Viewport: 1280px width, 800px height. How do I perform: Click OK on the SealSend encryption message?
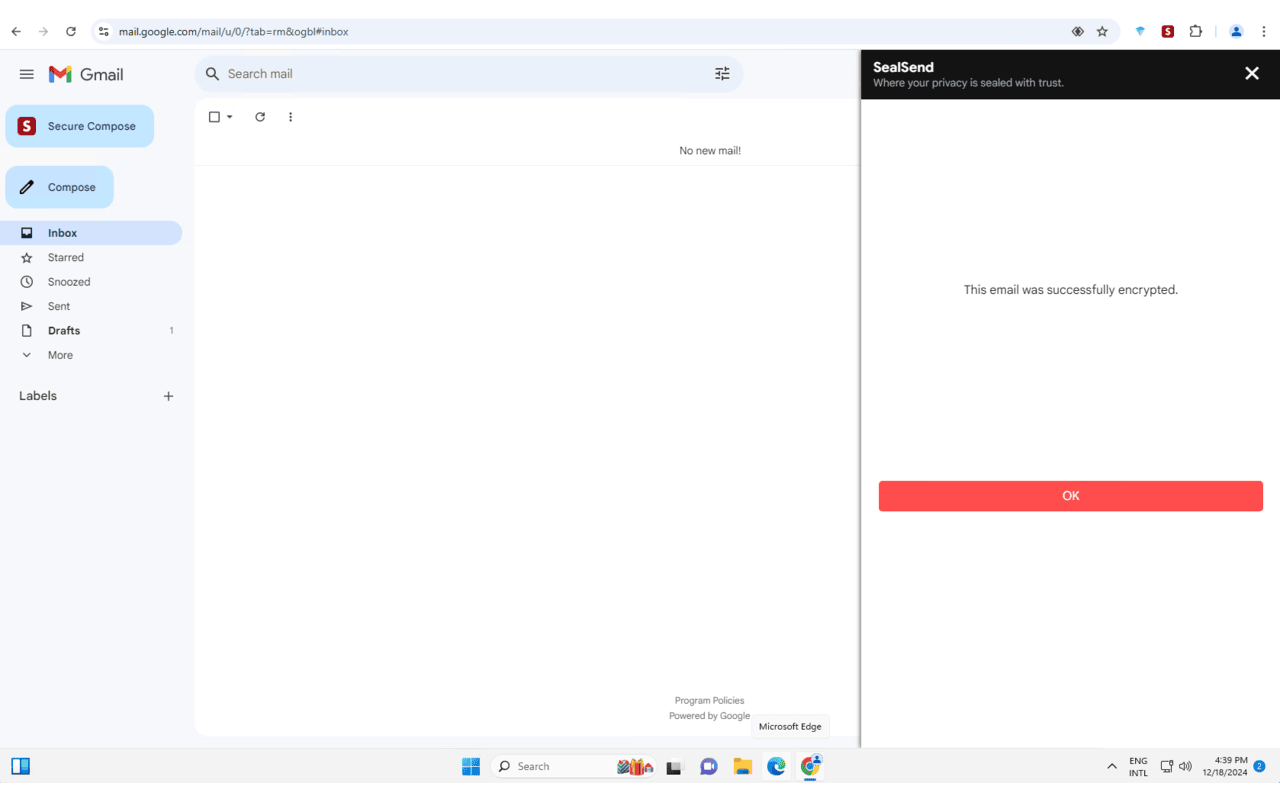[x=1070, y=495]
